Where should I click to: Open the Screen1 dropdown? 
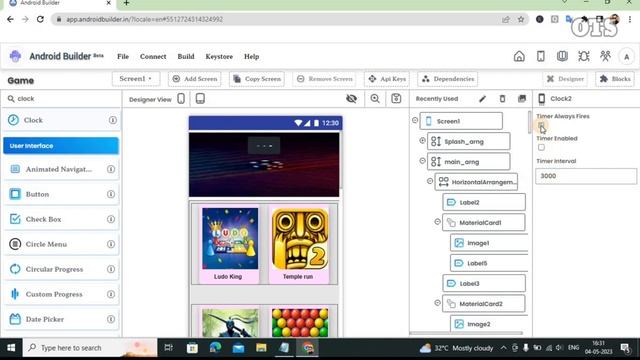tap(136, 79)
